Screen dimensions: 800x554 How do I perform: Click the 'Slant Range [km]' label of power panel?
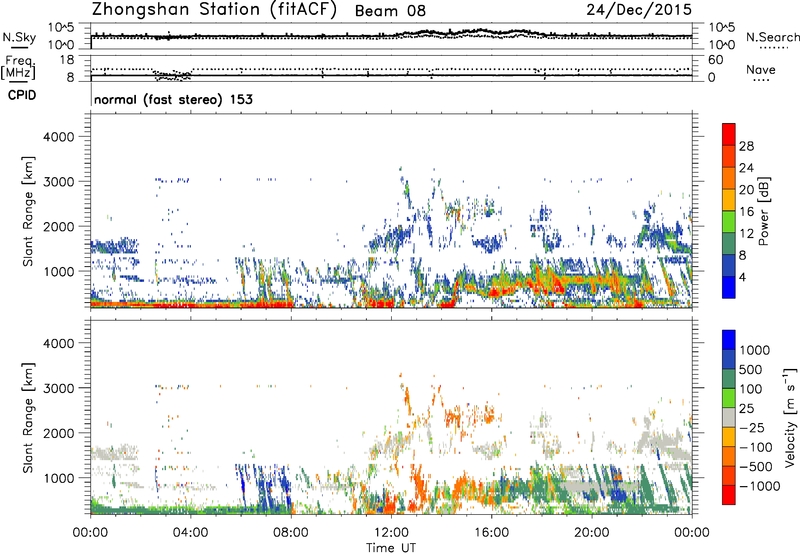pos(28,211)
